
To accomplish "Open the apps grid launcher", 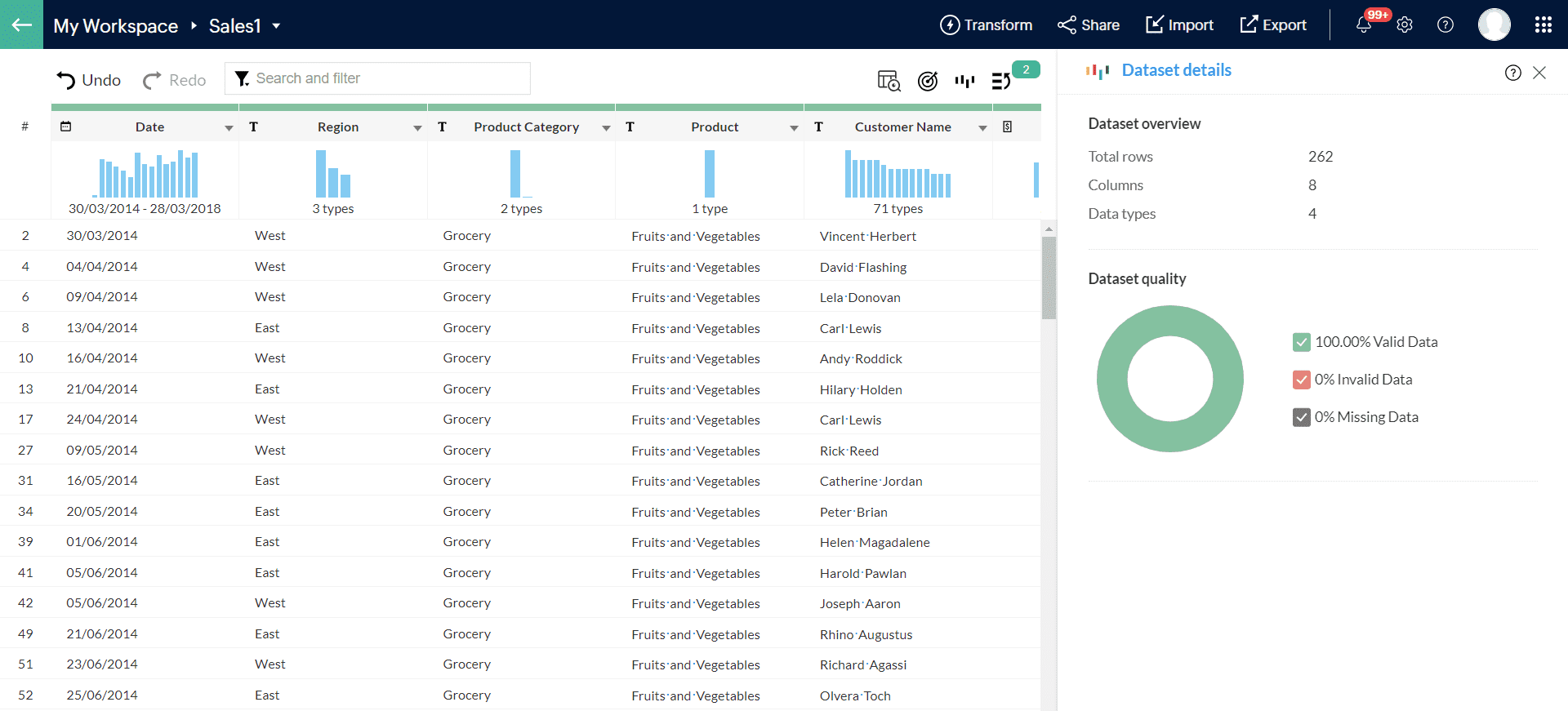I will coord(1543,25).
